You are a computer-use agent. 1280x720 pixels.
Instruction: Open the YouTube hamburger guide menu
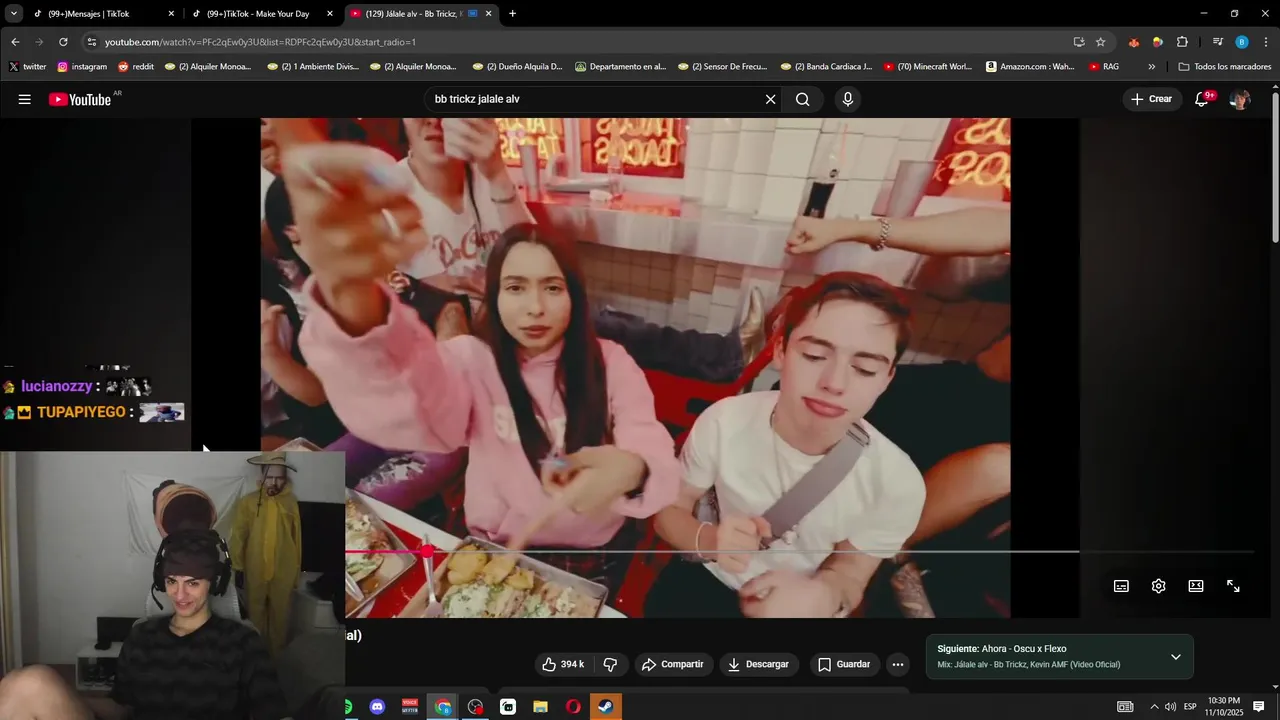25,99
